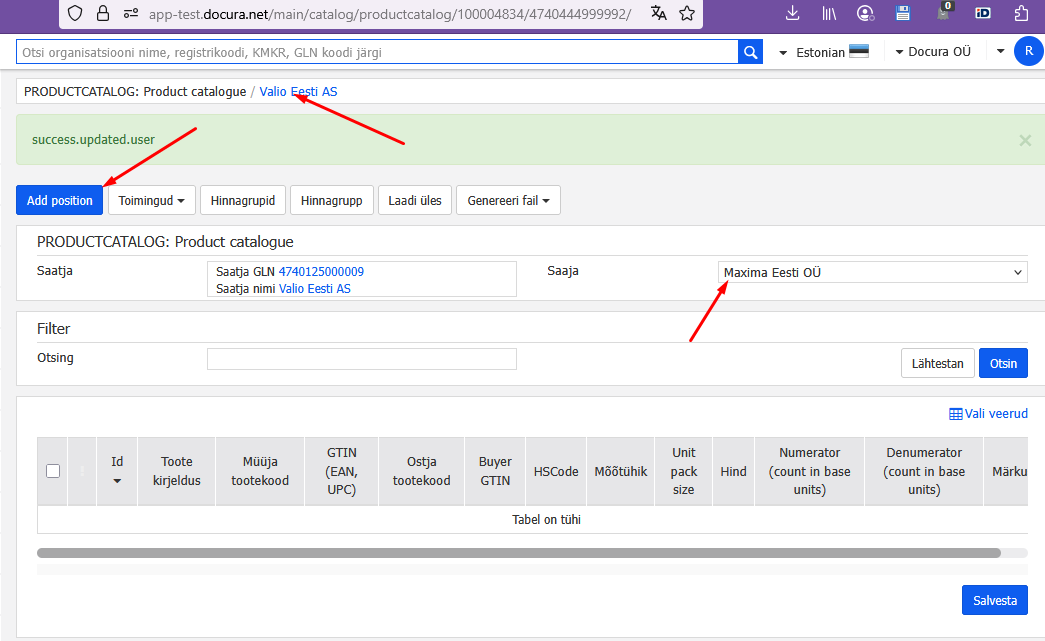The image size is (1045, 641).
Task: Click the HSCode column header
Action: point(556,471)
